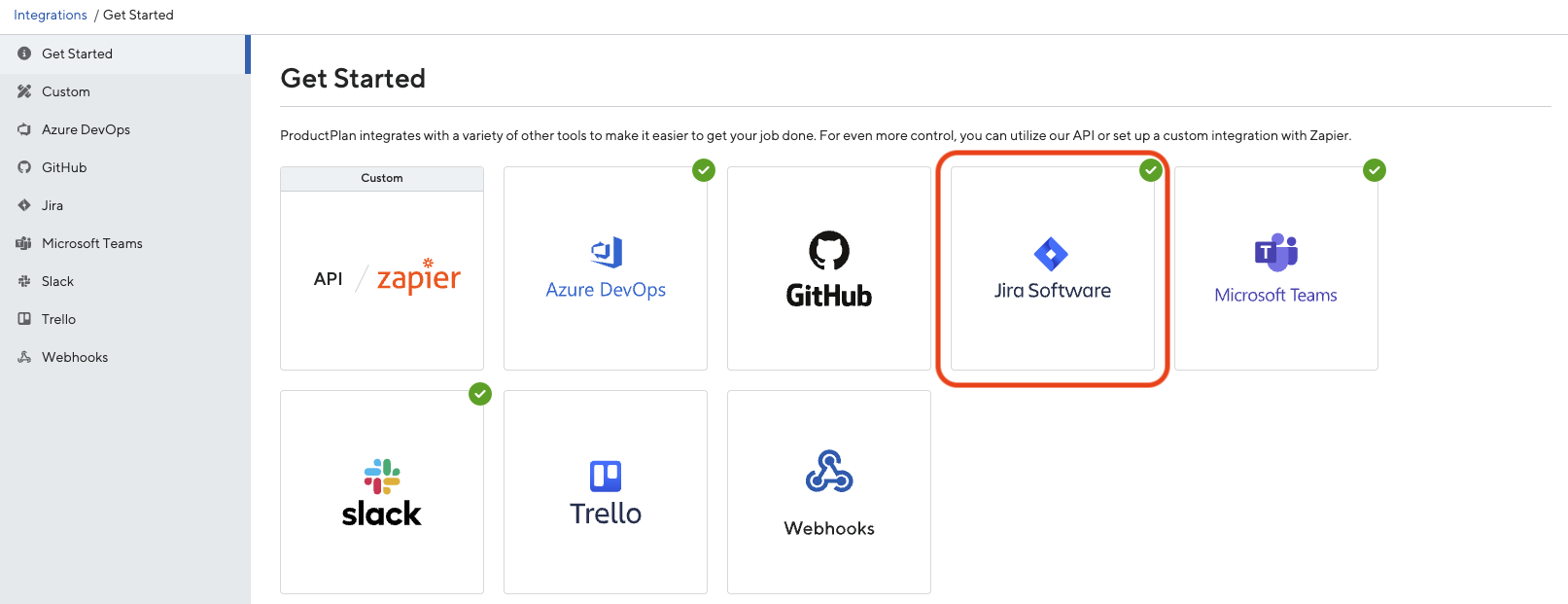1568x604 pixels.
Task: Click the green checkmark on Slack card
Action: coord(480,394)
